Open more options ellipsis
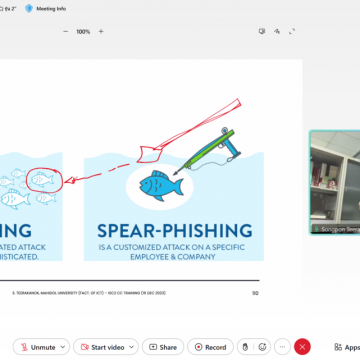 [x=282, y=347]
